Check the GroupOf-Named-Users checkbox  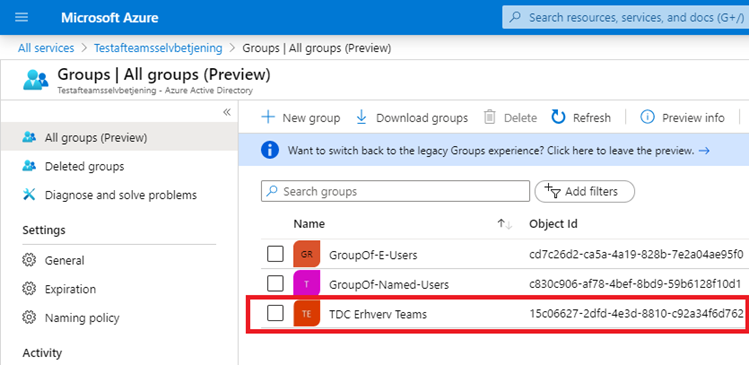coord(275,284)
